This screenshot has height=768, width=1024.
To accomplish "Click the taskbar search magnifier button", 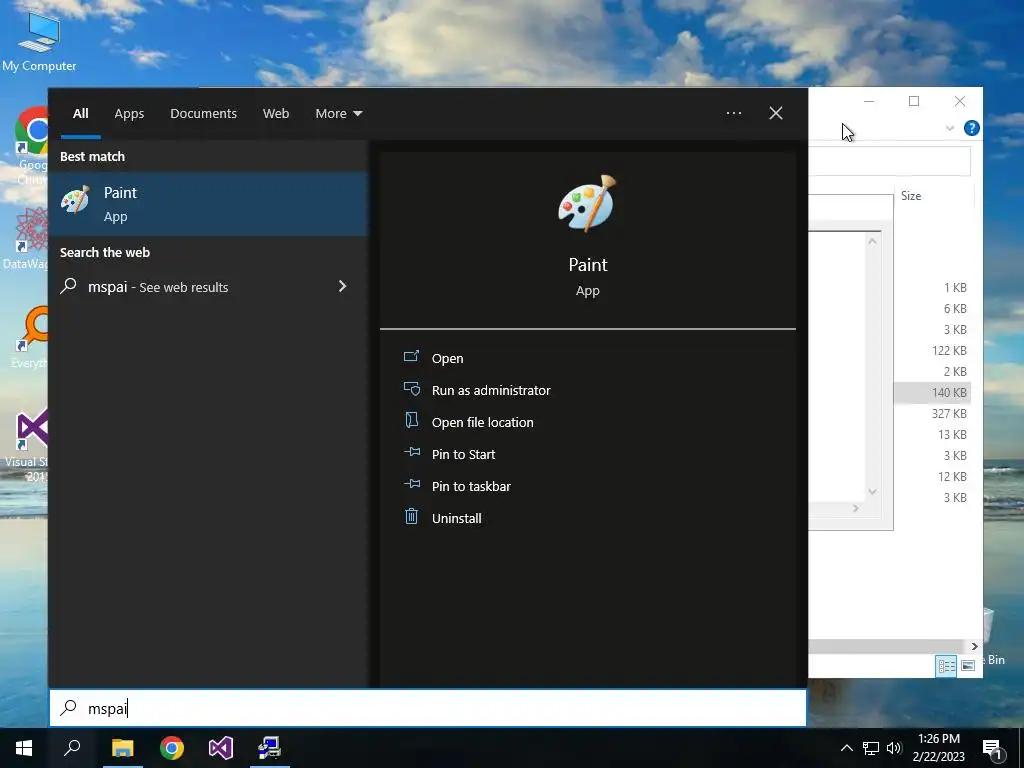I will pos(72,748).
